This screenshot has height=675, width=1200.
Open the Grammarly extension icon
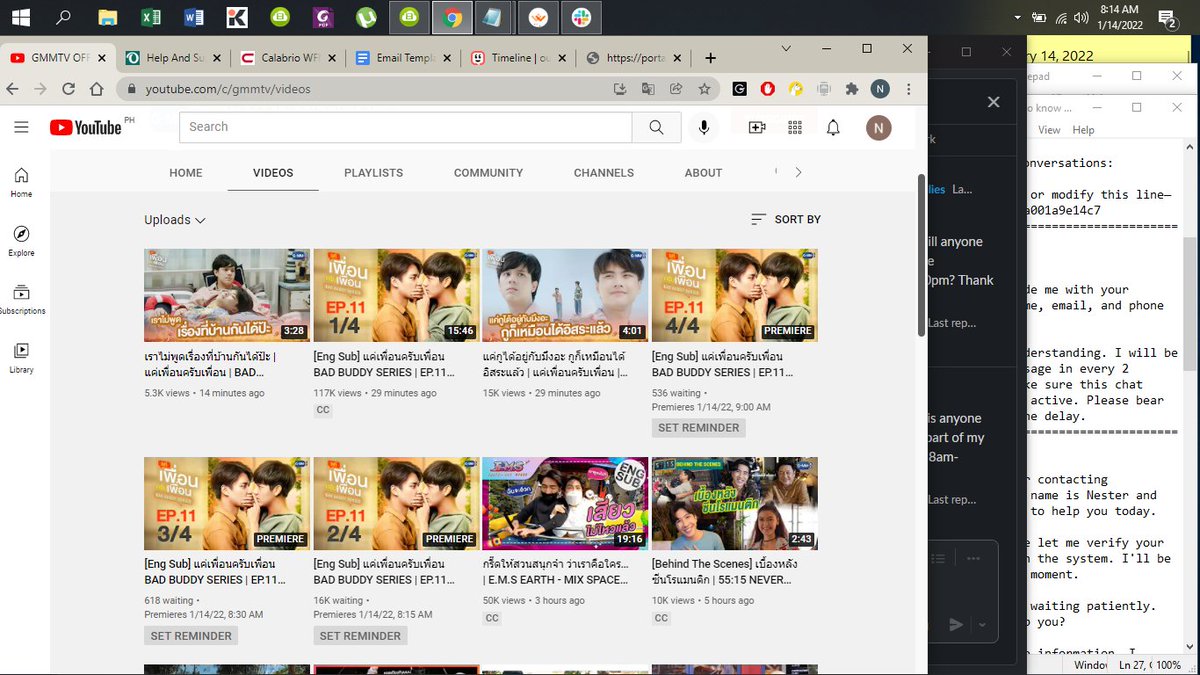pyautogui.click(x=739, y=89)
